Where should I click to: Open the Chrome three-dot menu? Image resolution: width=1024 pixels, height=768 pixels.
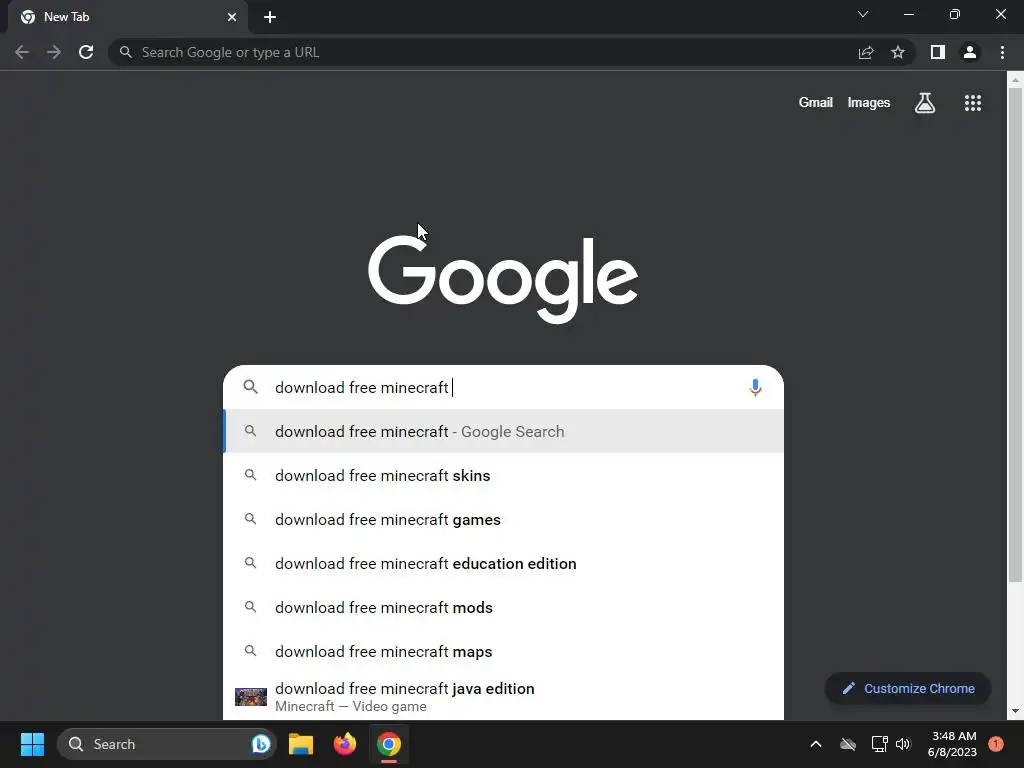pos(1002,52)
